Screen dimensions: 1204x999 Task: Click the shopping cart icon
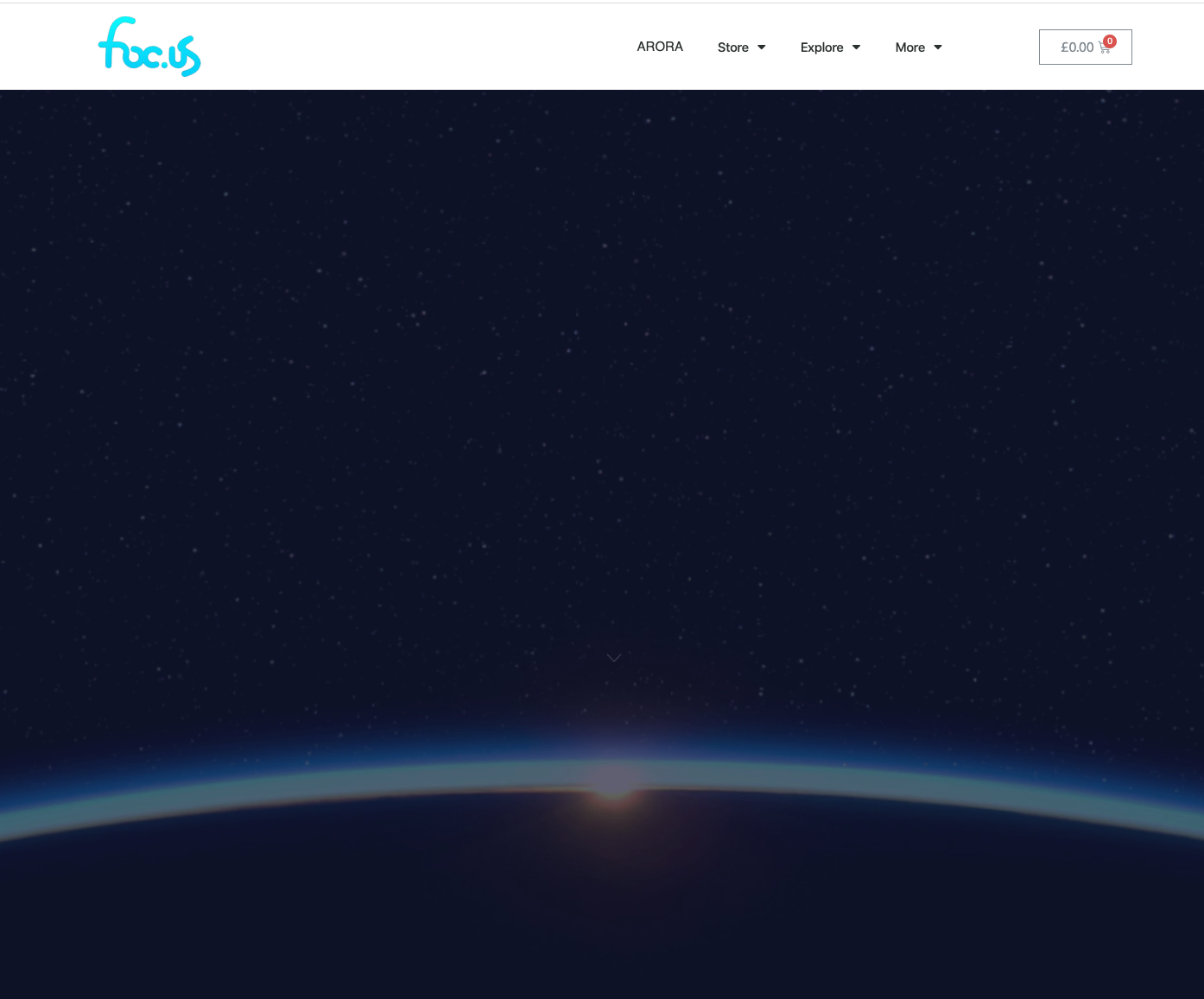click(1104, 48)
